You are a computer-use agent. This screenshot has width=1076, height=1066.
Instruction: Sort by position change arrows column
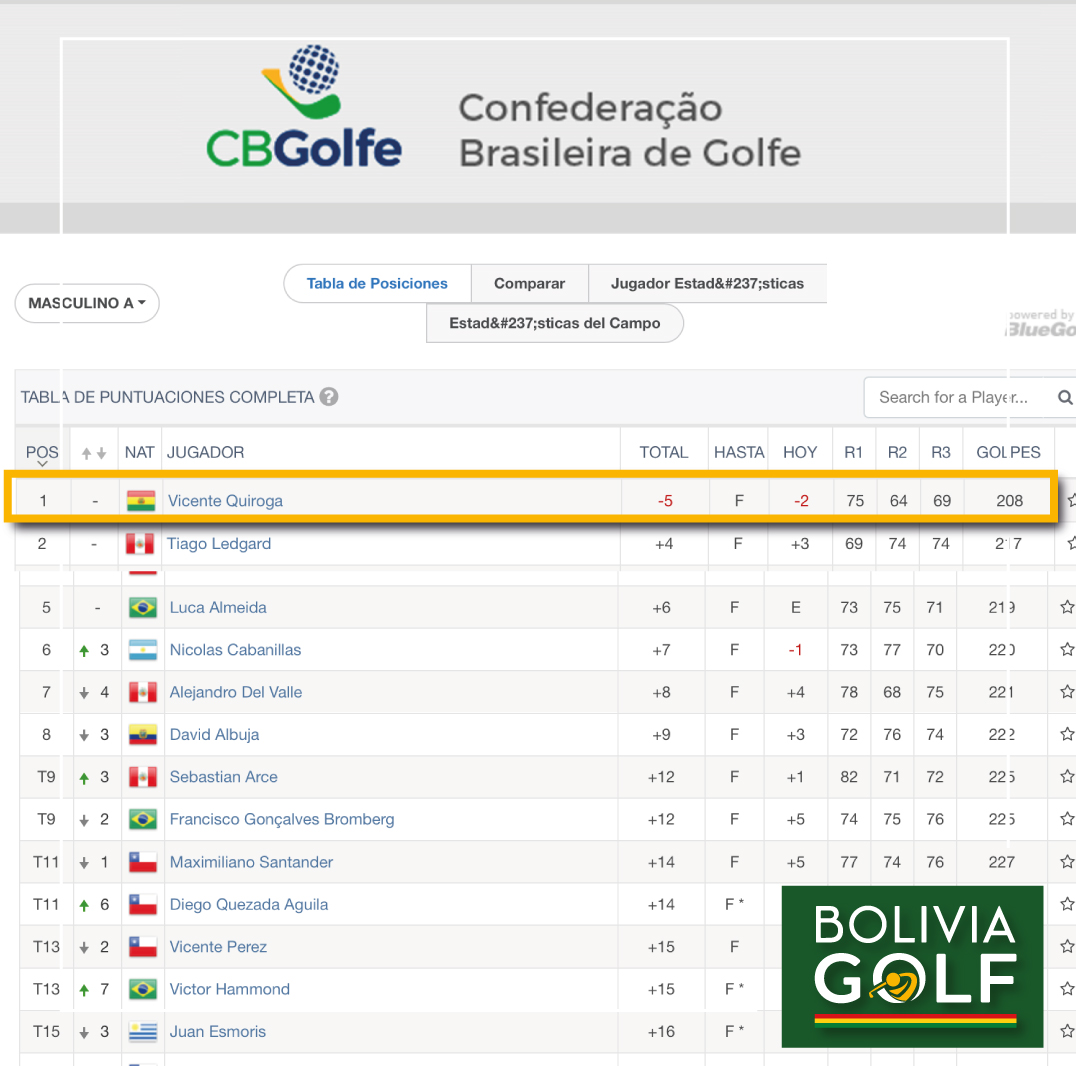(x=94, y=453)
